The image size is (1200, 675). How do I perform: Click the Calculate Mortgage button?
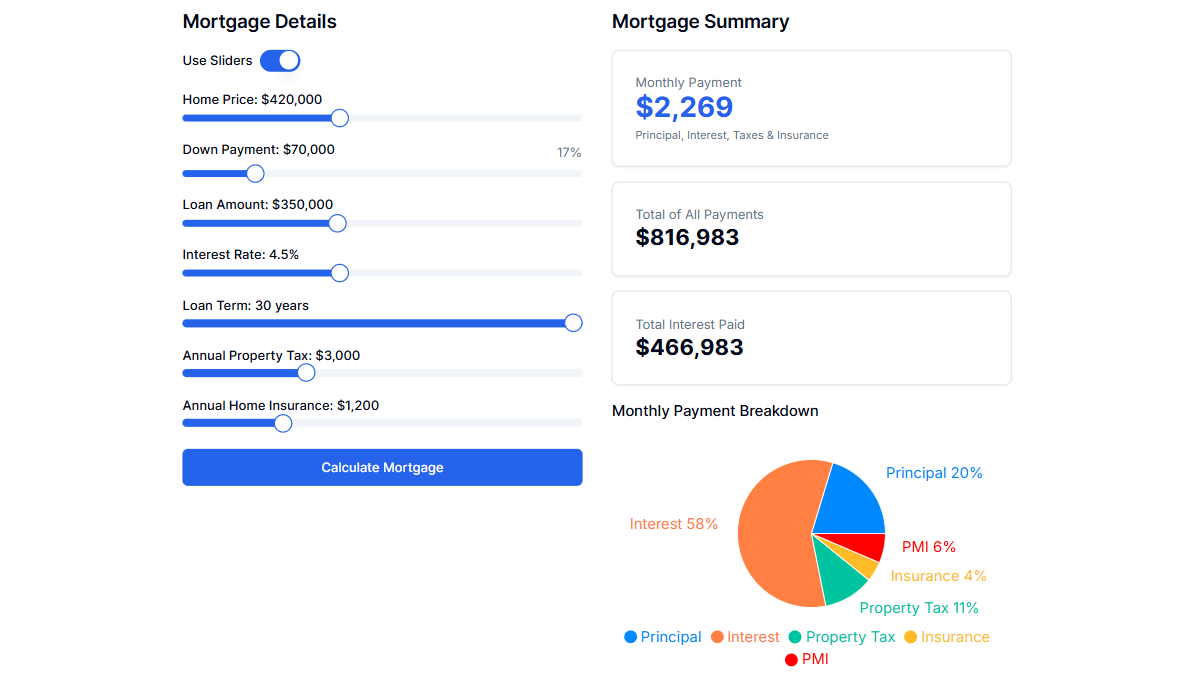coord(382,467)
